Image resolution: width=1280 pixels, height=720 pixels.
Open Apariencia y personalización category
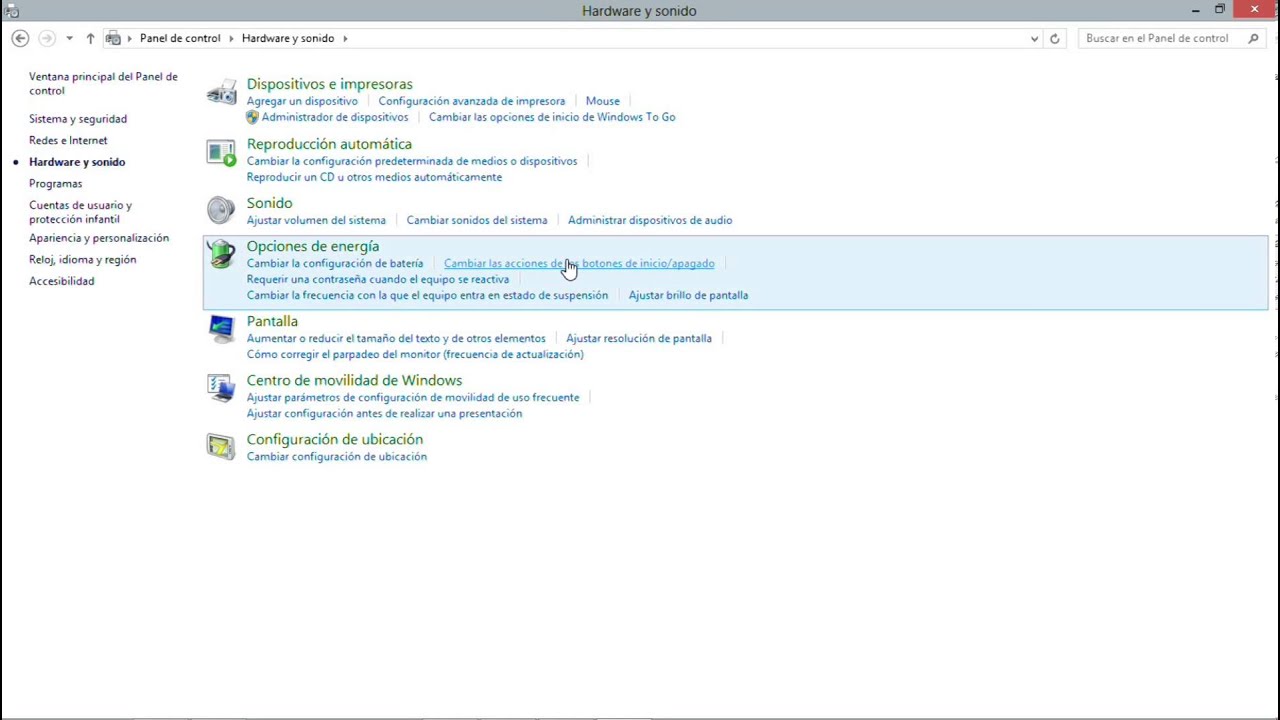click(x=99, y=238)
